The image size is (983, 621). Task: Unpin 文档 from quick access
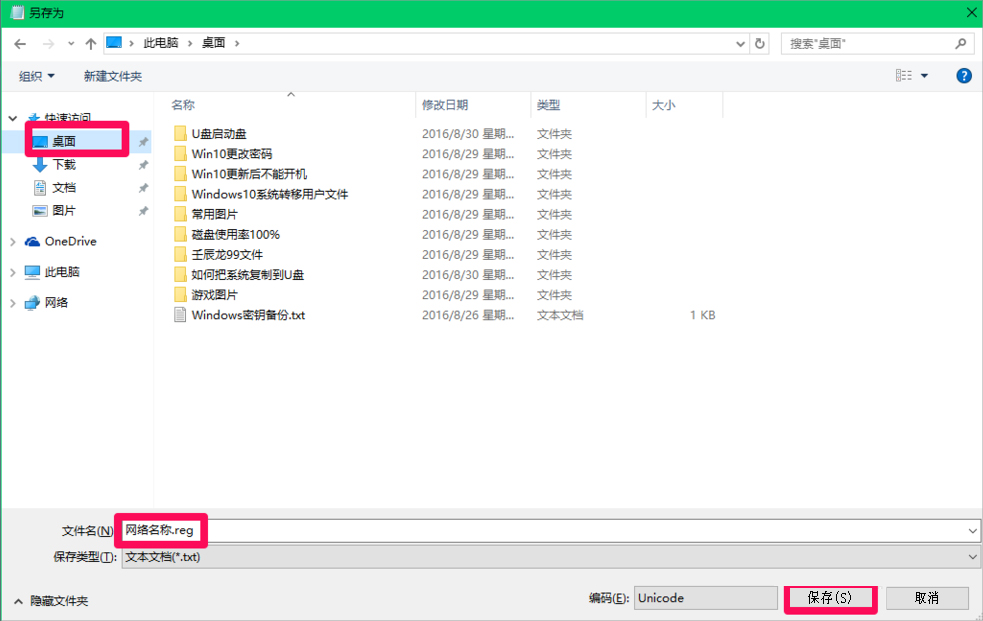click(143, 187)
